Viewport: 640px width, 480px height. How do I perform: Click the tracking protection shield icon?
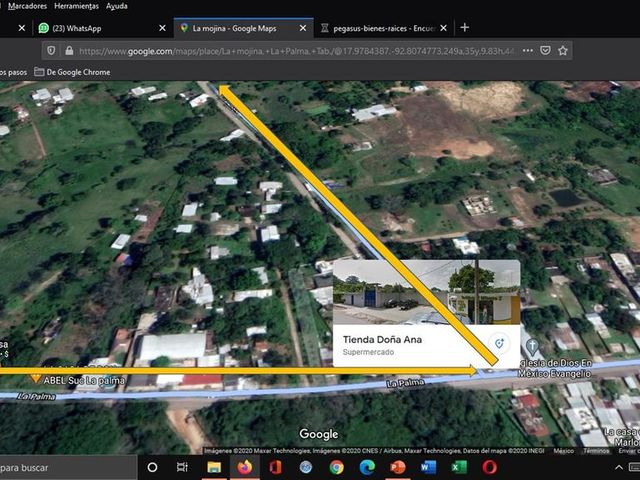[51, 51]
